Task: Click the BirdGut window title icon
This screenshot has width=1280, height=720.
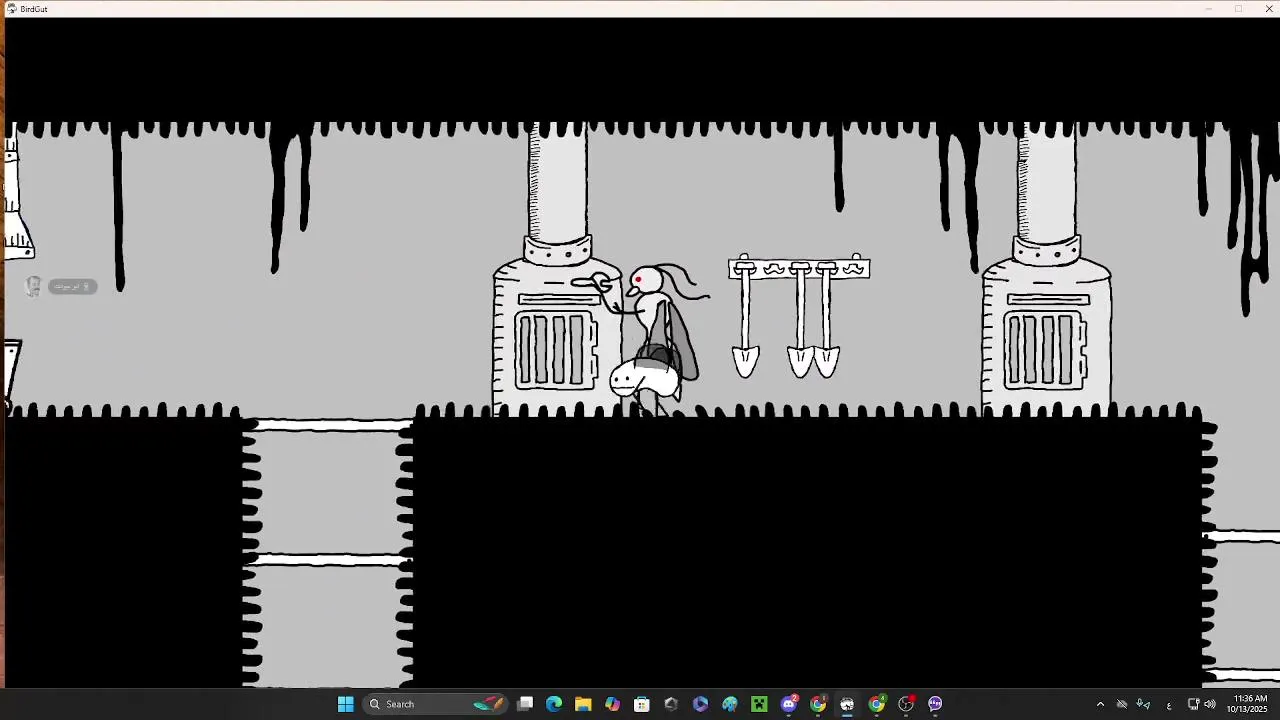Action: click(x=12, y=9)
